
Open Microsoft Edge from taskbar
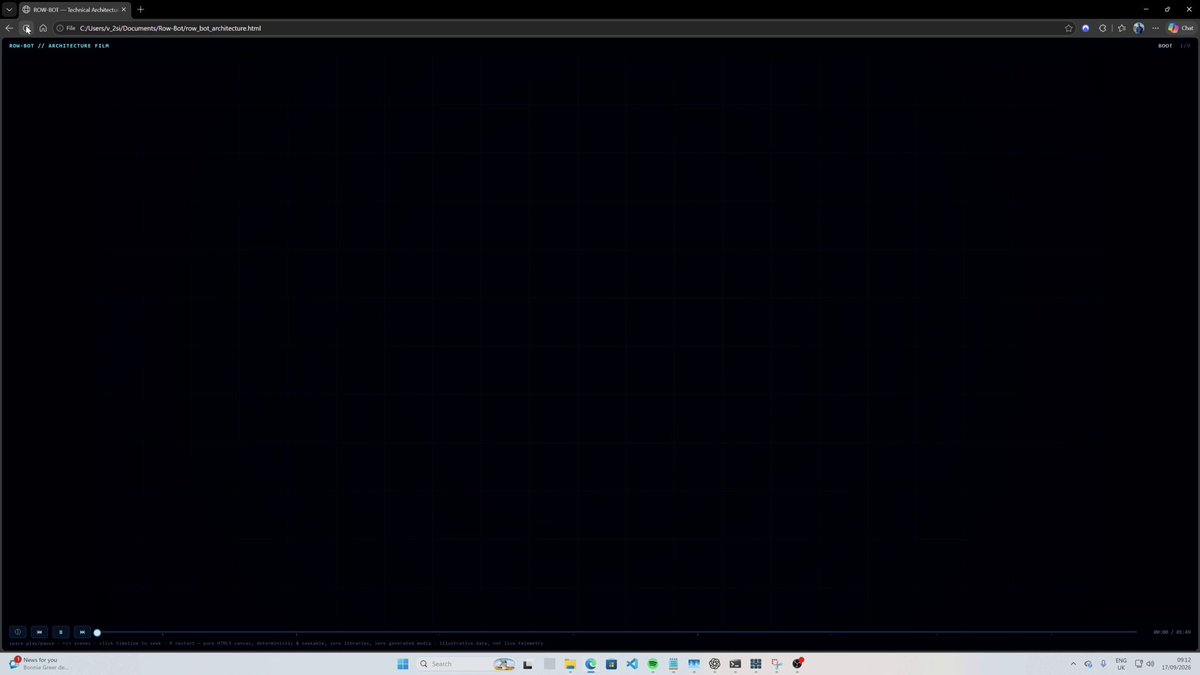(x=590, y=663)
